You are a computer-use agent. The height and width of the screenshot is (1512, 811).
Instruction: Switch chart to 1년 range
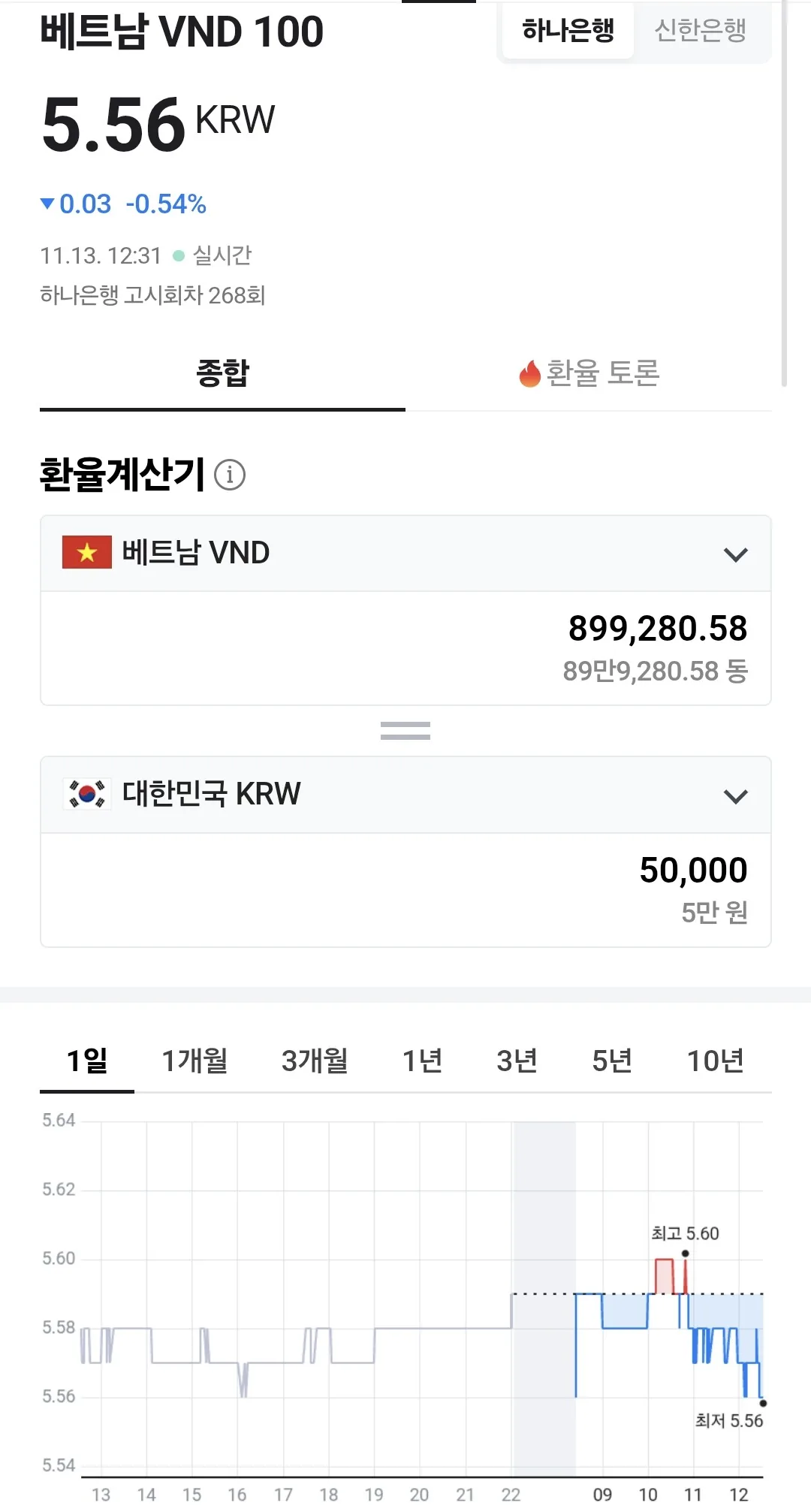[x=422, y=1061]
